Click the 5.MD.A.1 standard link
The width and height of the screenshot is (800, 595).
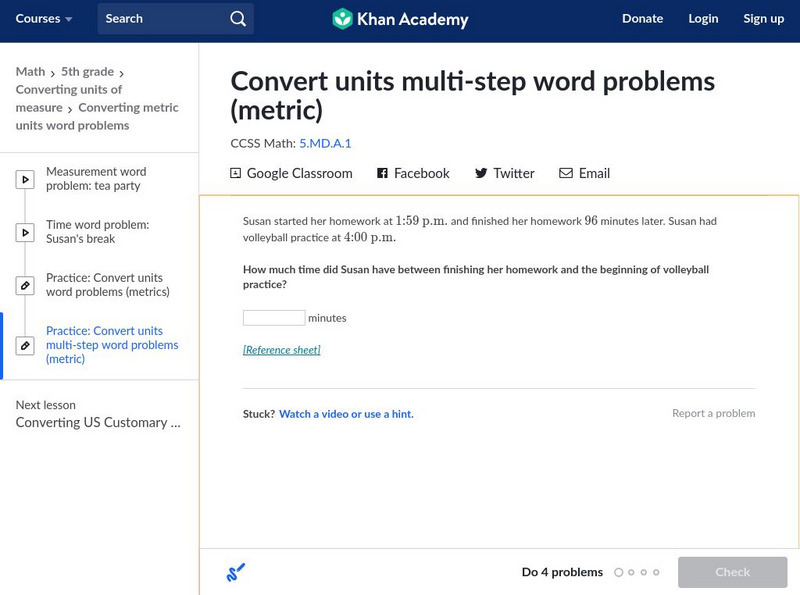[x=325, y=143]
